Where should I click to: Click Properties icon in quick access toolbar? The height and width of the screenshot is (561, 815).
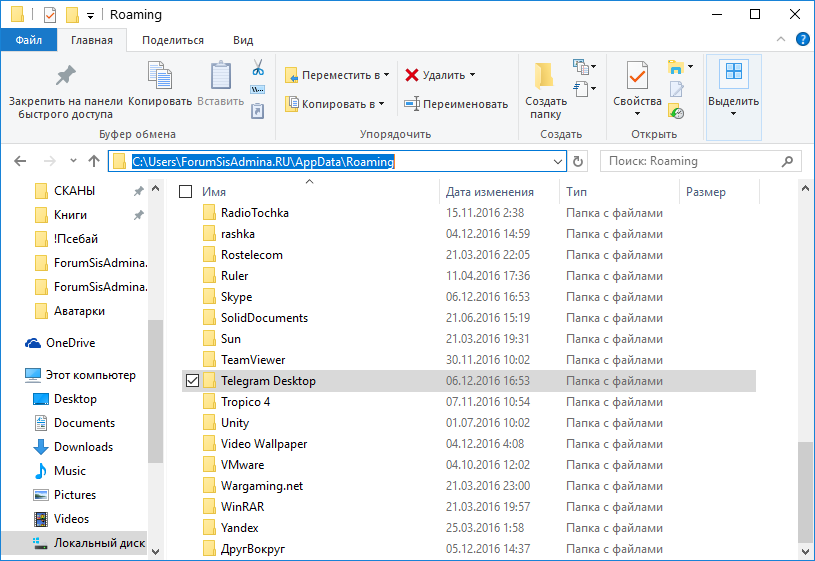(x=50, y=15)
